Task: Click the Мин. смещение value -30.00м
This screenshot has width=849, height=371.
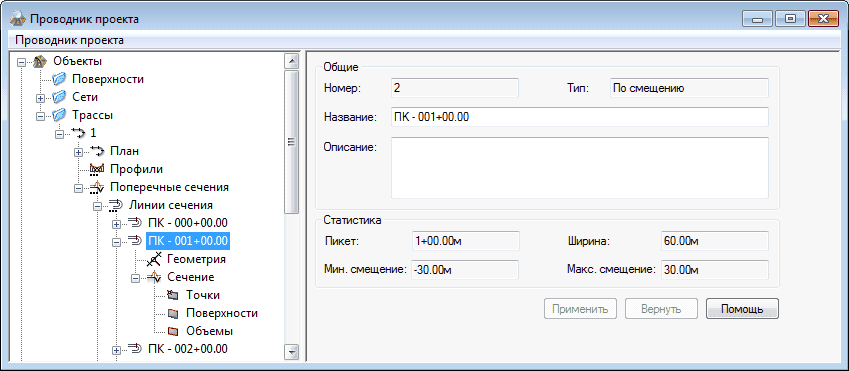Action: click(x=466, y=269)
